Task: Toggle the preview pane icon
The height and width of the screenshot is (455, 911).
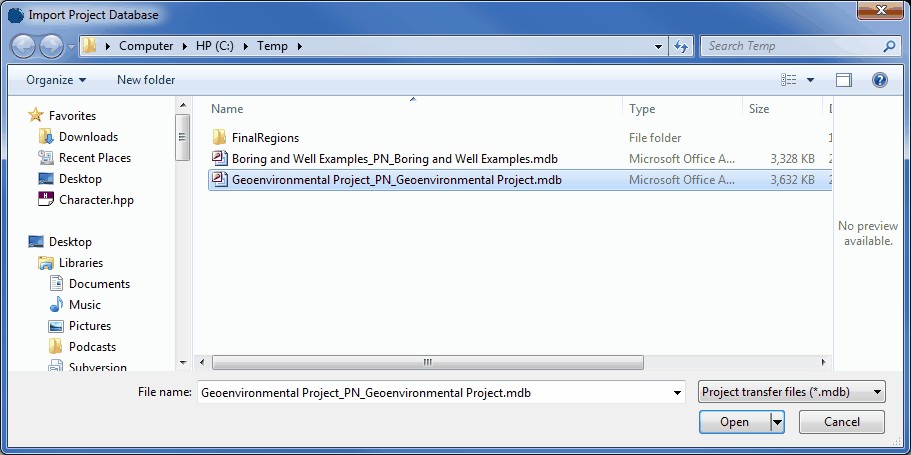Action: click(x=844, y=80)
